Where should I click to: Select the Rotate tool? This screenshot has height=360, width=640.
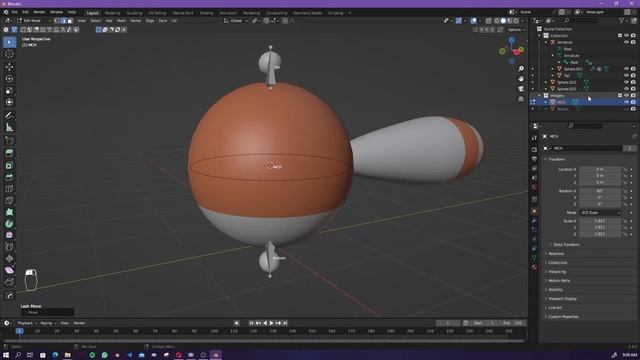coord(9,78)
